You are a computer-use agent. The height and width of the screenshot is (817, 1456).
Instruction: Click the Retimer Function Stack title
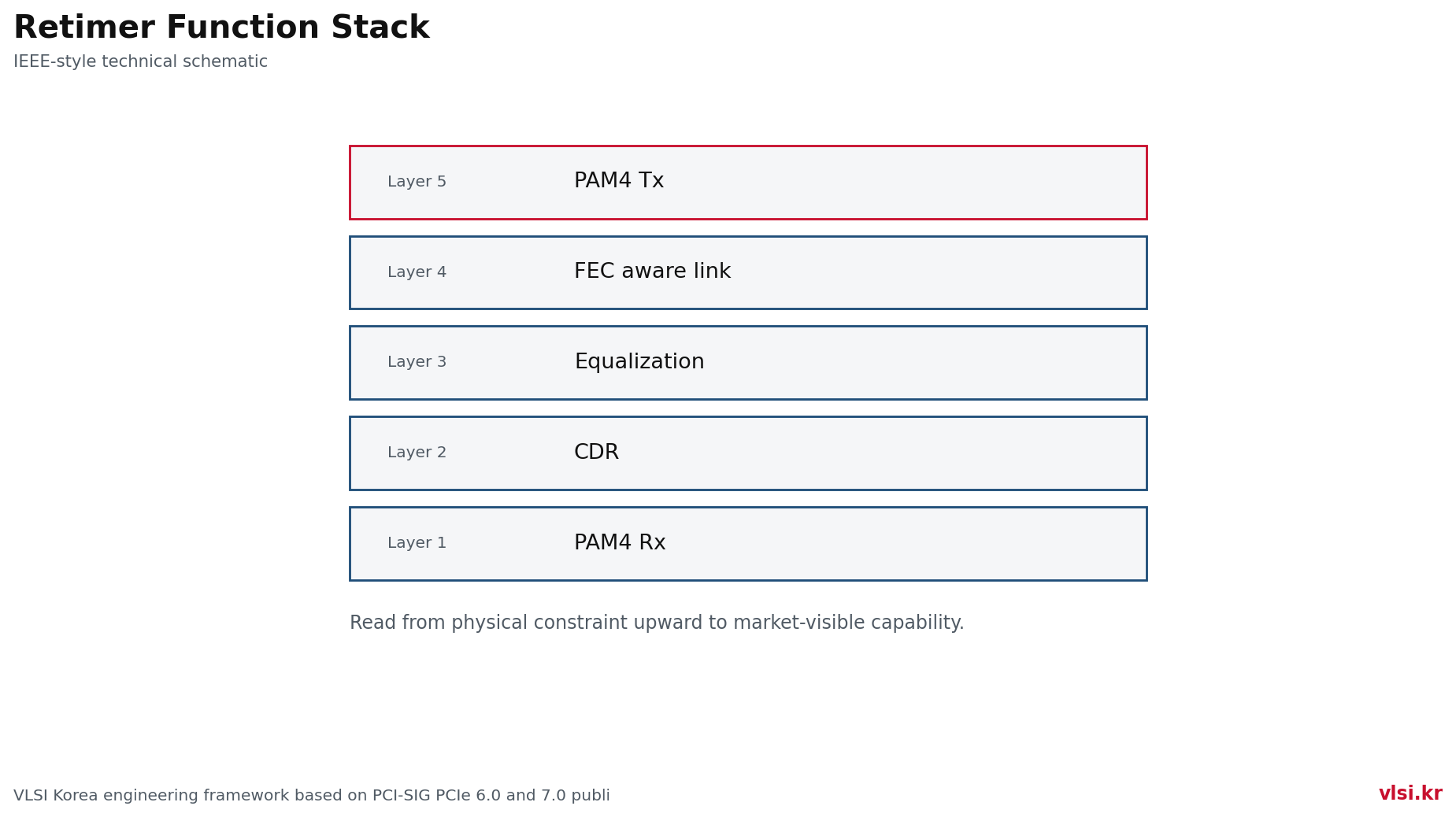[x=221, y=28]
